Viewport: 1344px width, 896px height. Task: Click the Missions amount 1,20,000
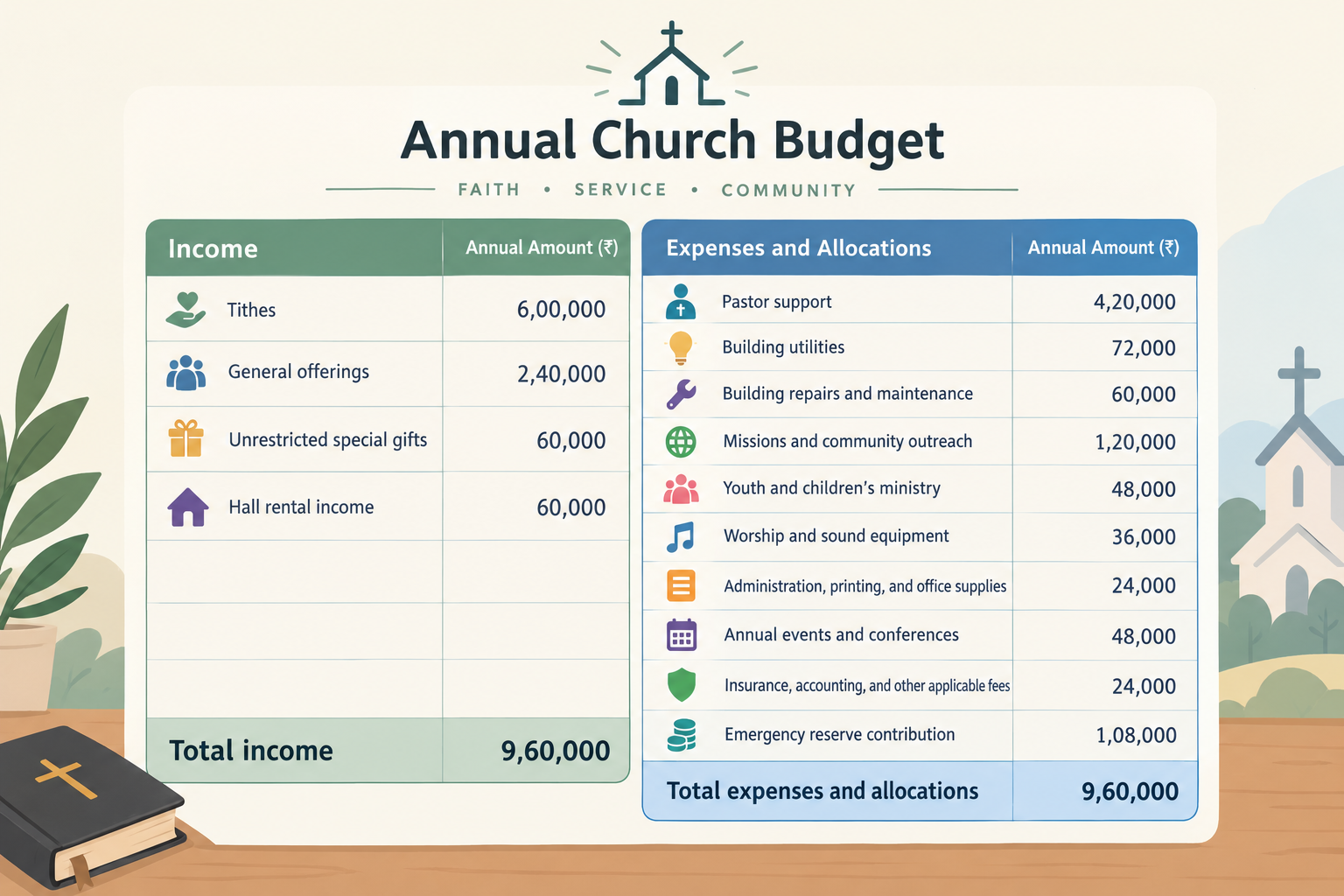click(x=1135, y=442)
